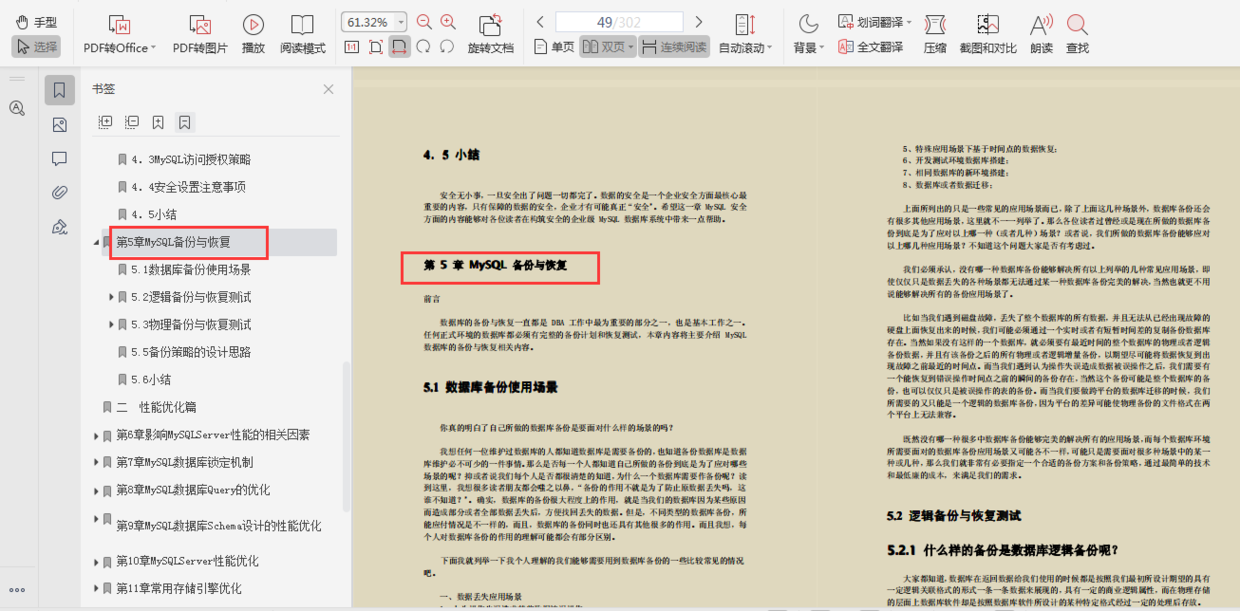Go to next page arrow
Image resolution: width=1240 pixels, height=611 pixels.
point(699,22)
